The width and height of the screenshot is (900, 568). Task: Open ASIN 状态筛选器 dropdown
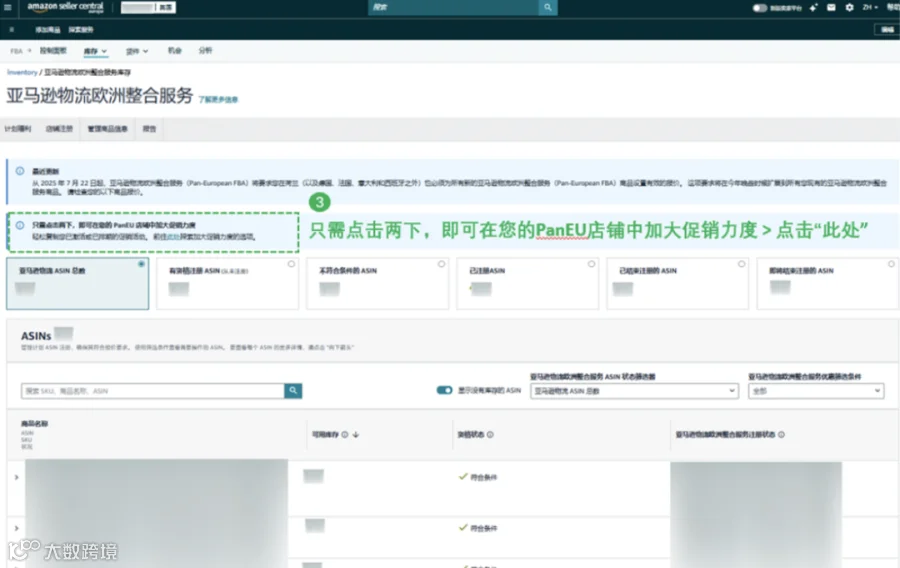pos(634,391)
